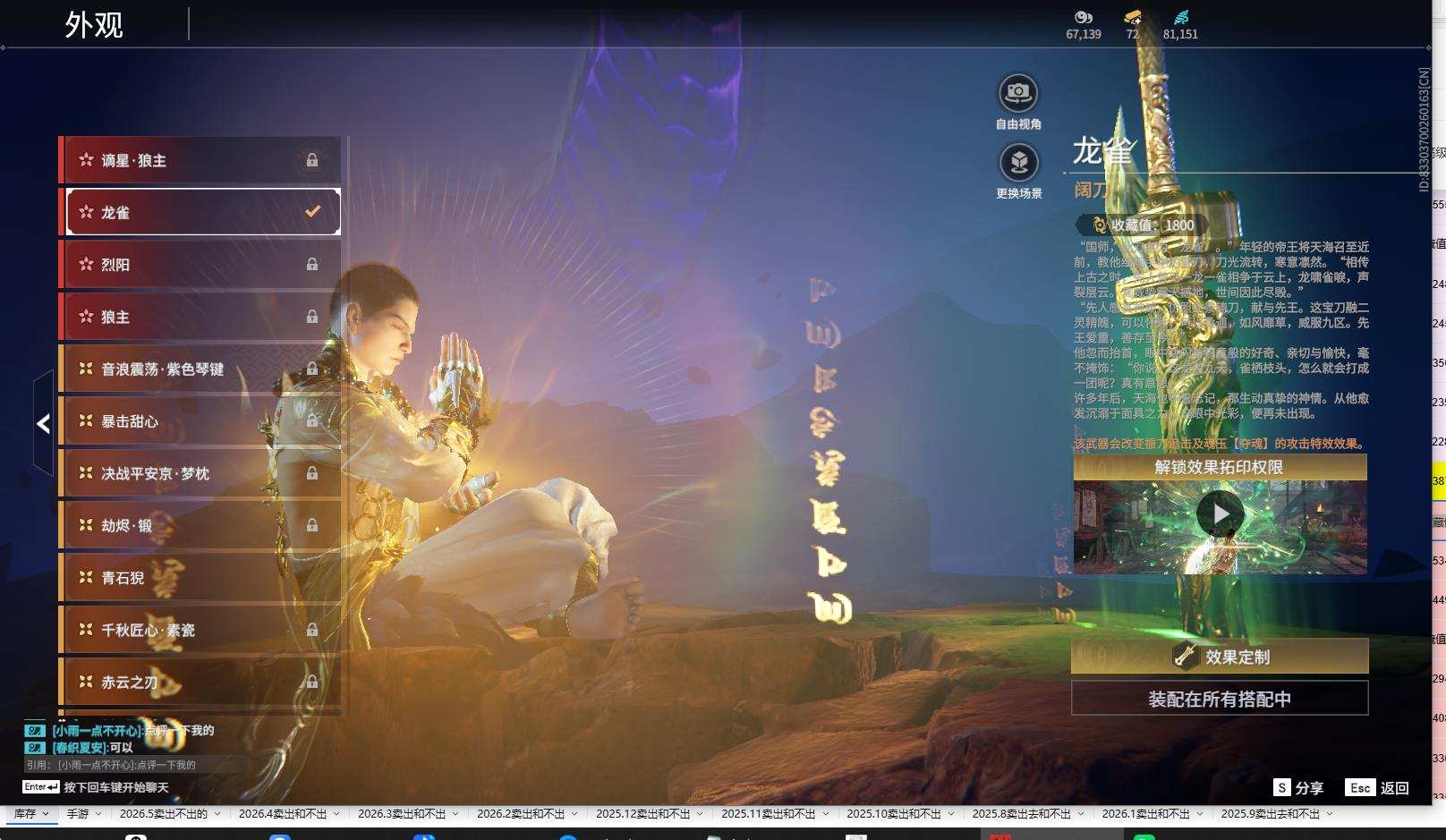Select the 狼主 skin name
This screenshot has width=1446, height=840.
tap(115, 317)
